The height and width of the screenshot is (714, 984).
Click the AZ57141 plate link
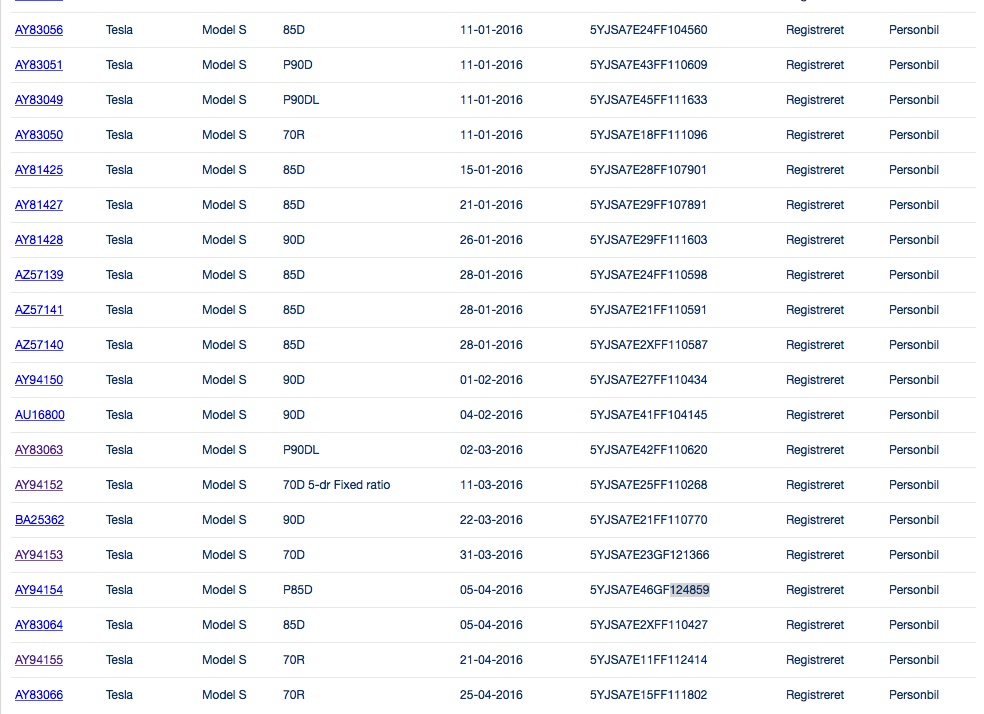39,310
